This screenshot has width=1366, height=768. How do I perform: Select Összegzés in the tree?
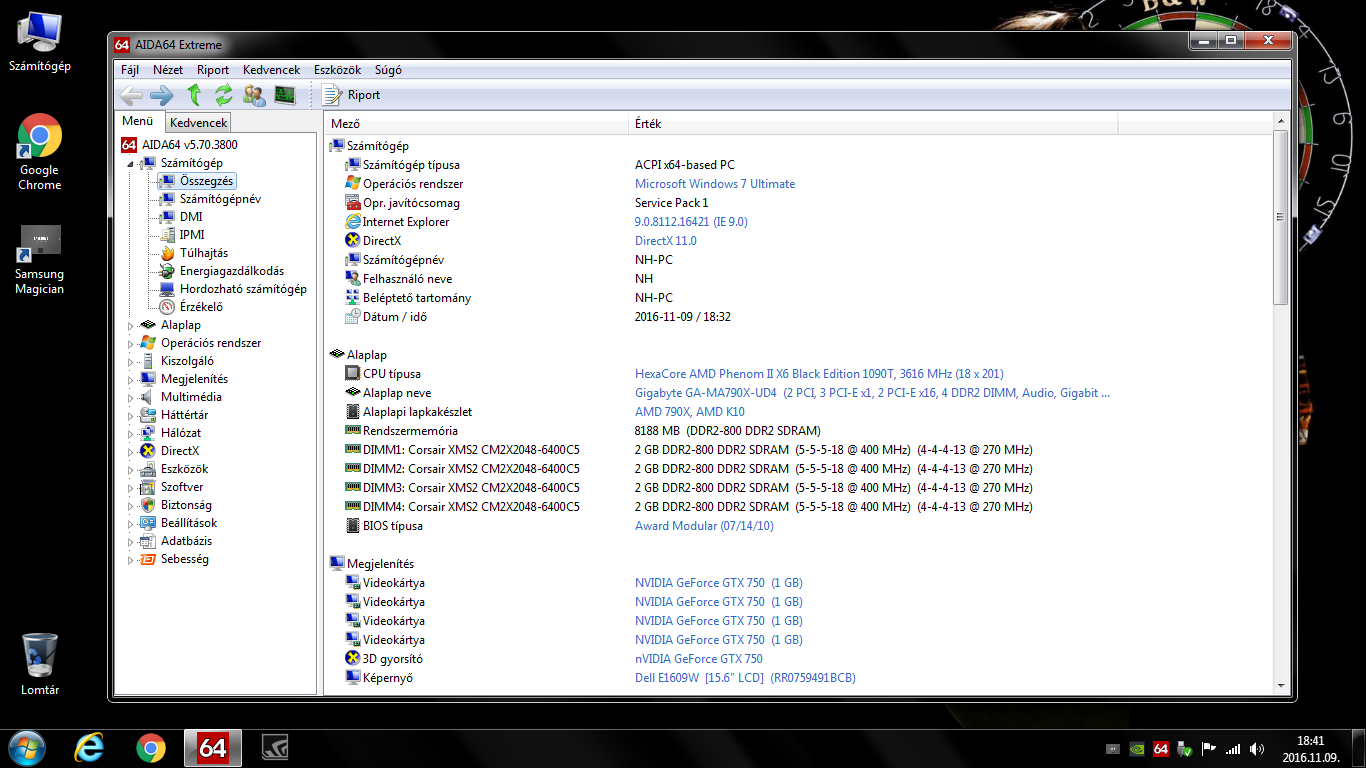tap(207, 181)
